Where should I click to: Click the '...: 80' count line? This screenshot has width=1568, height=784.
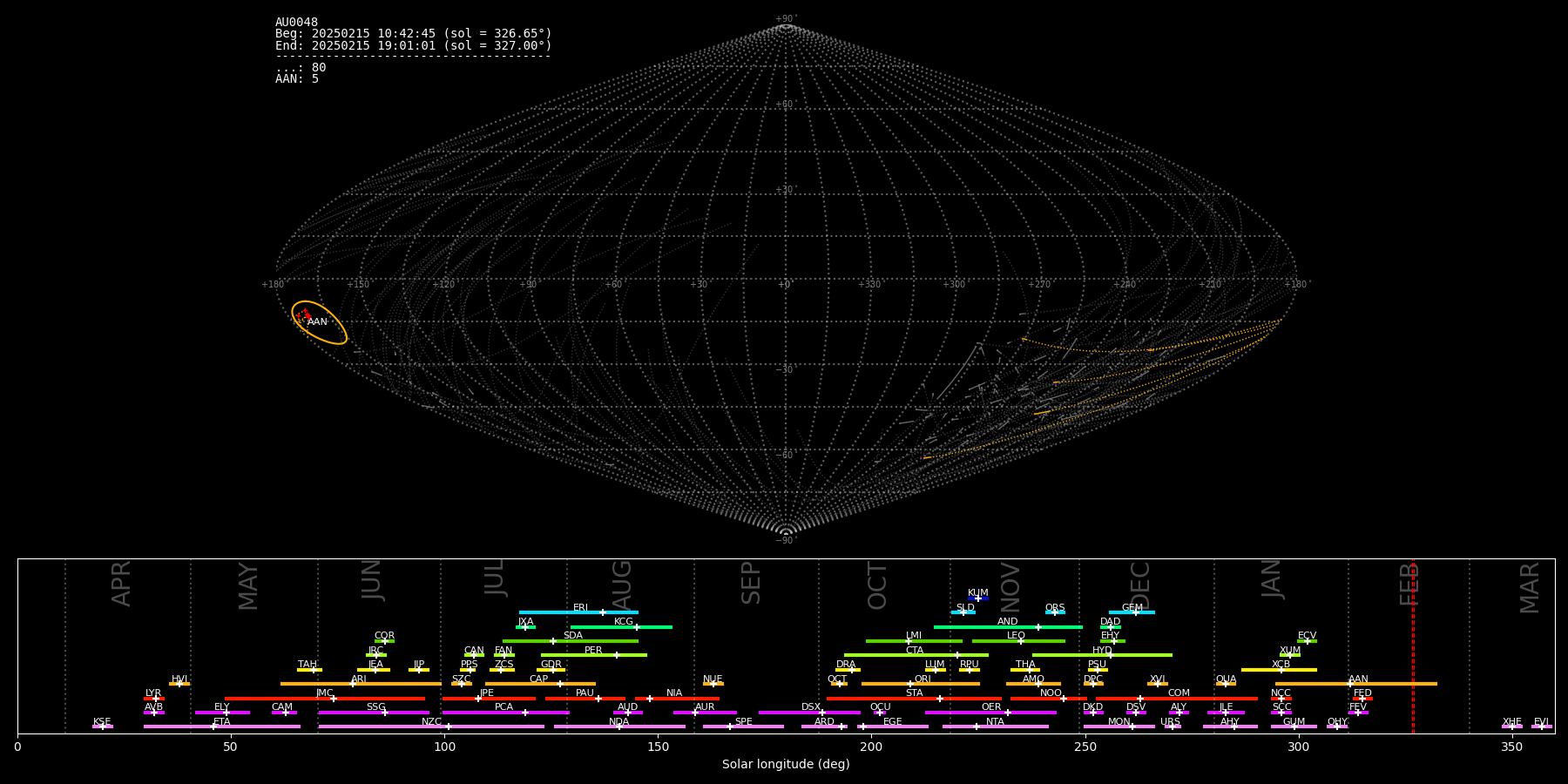point(301,68)
